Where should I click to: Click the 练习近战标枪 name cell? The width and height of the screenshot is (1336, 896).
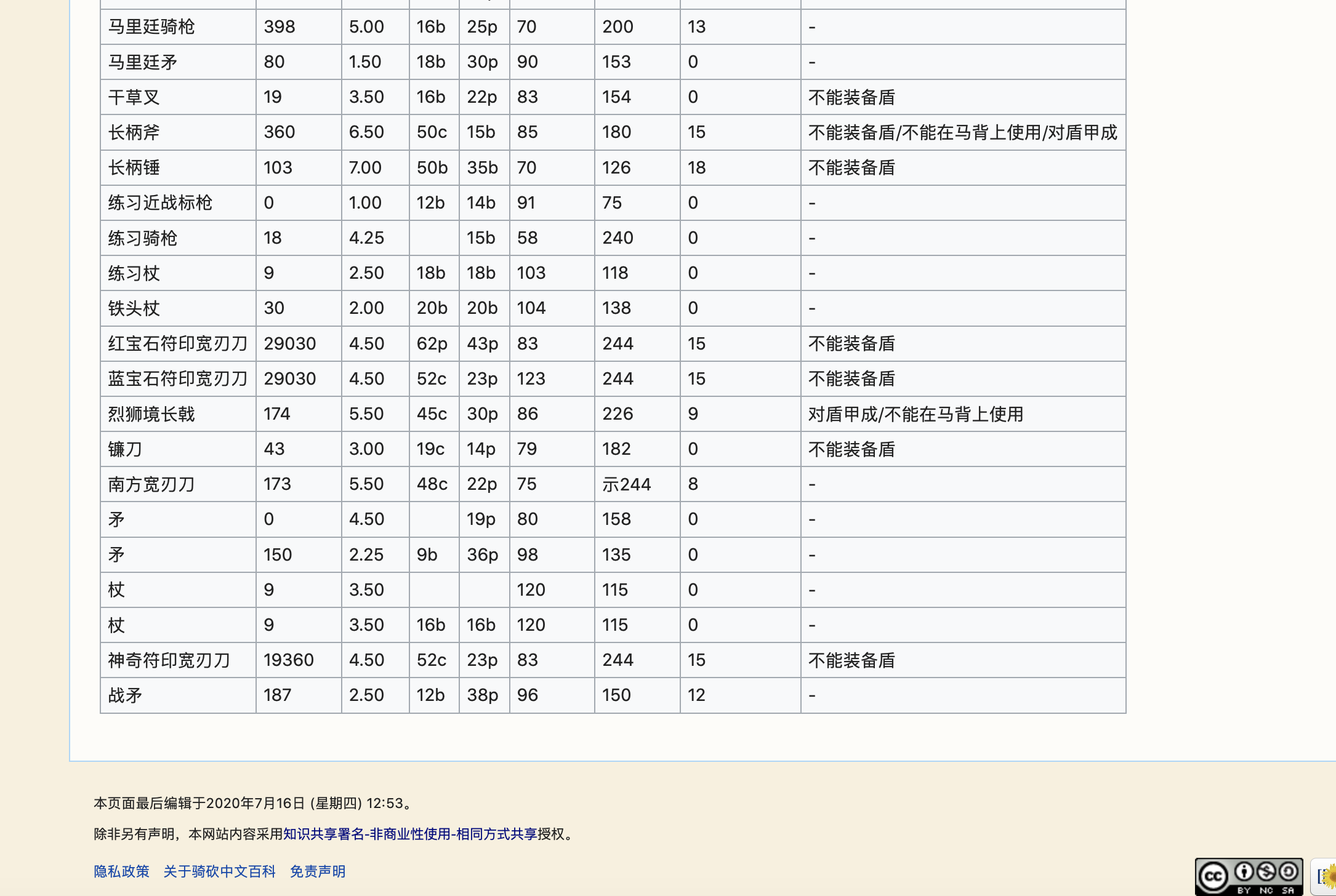[x=178, y=202]
